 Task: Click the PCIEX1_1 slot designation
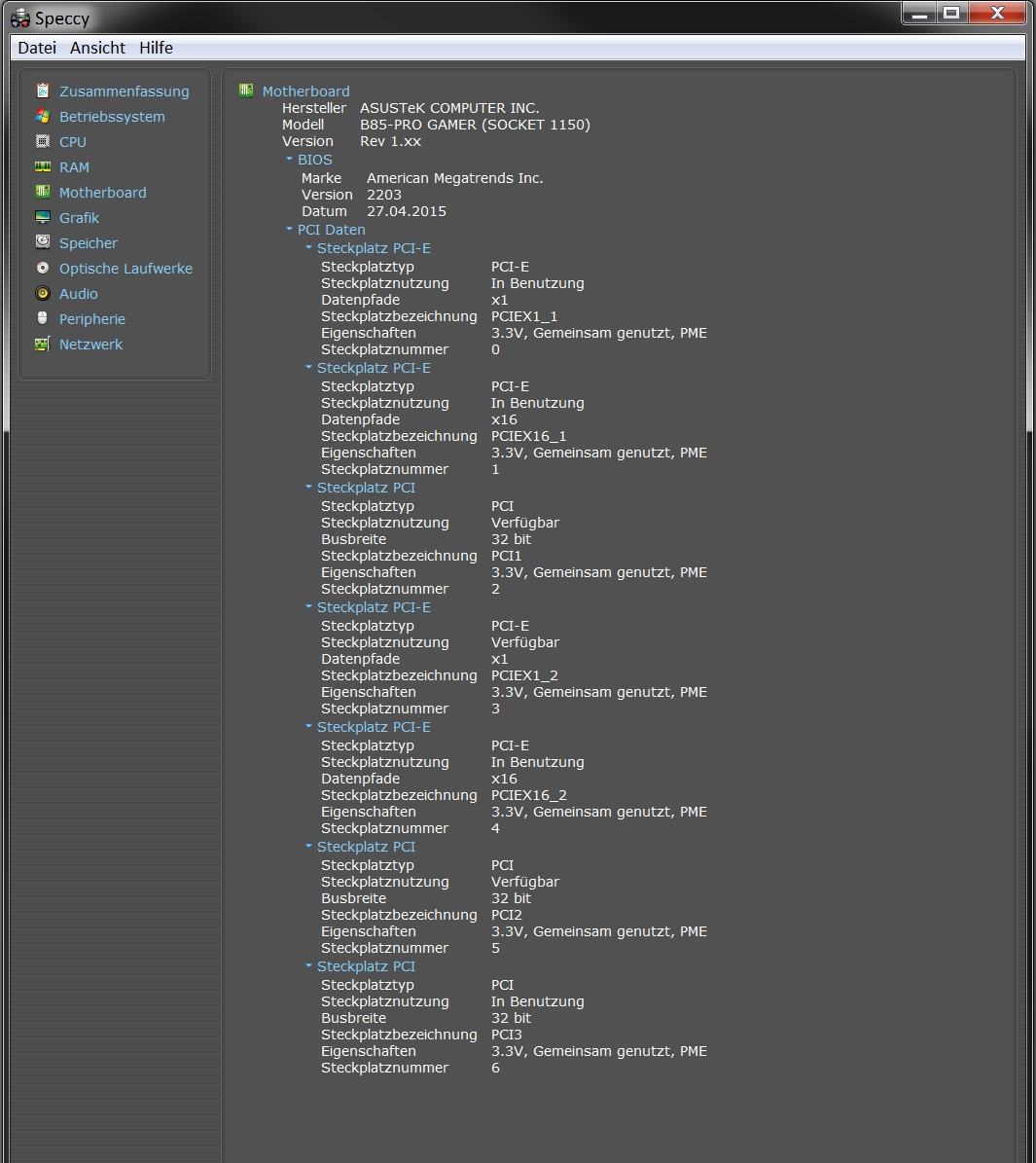coord(524,316)
